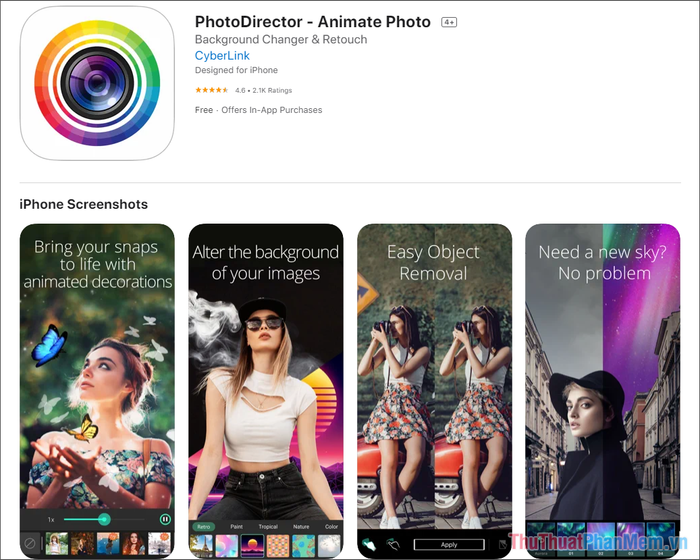Pick the teal tropical pattern background

click(303, 546)
